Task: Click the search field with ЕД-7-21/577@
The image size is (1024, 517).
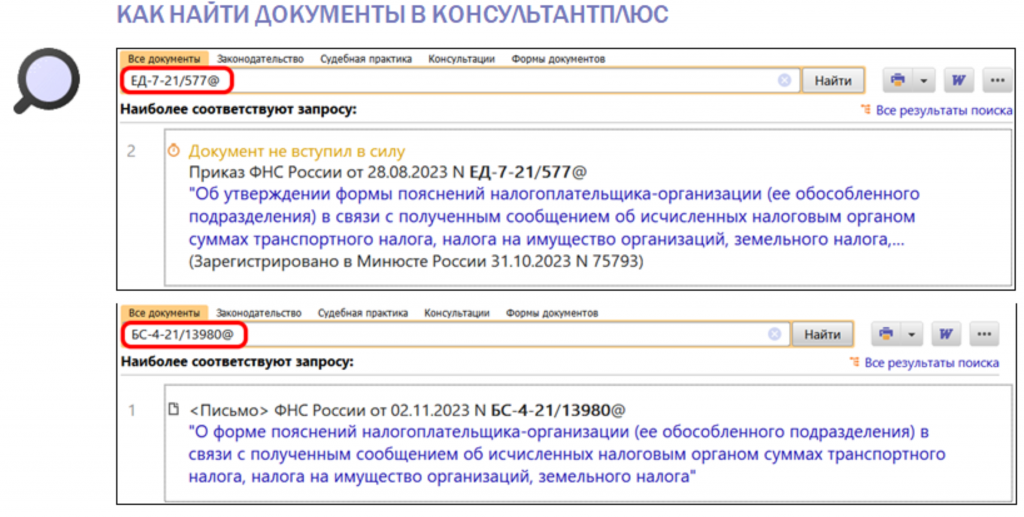Action: (460, 80)
